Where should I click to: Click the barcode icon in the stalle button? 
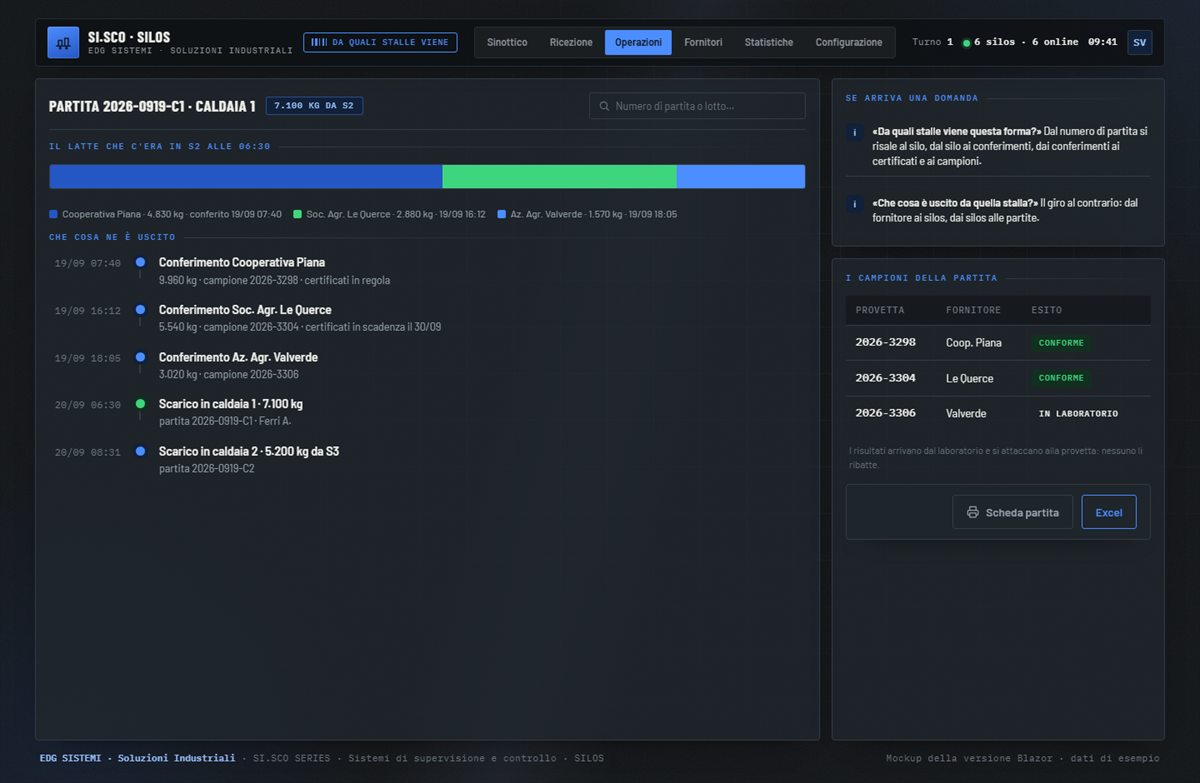pos(319,42)
